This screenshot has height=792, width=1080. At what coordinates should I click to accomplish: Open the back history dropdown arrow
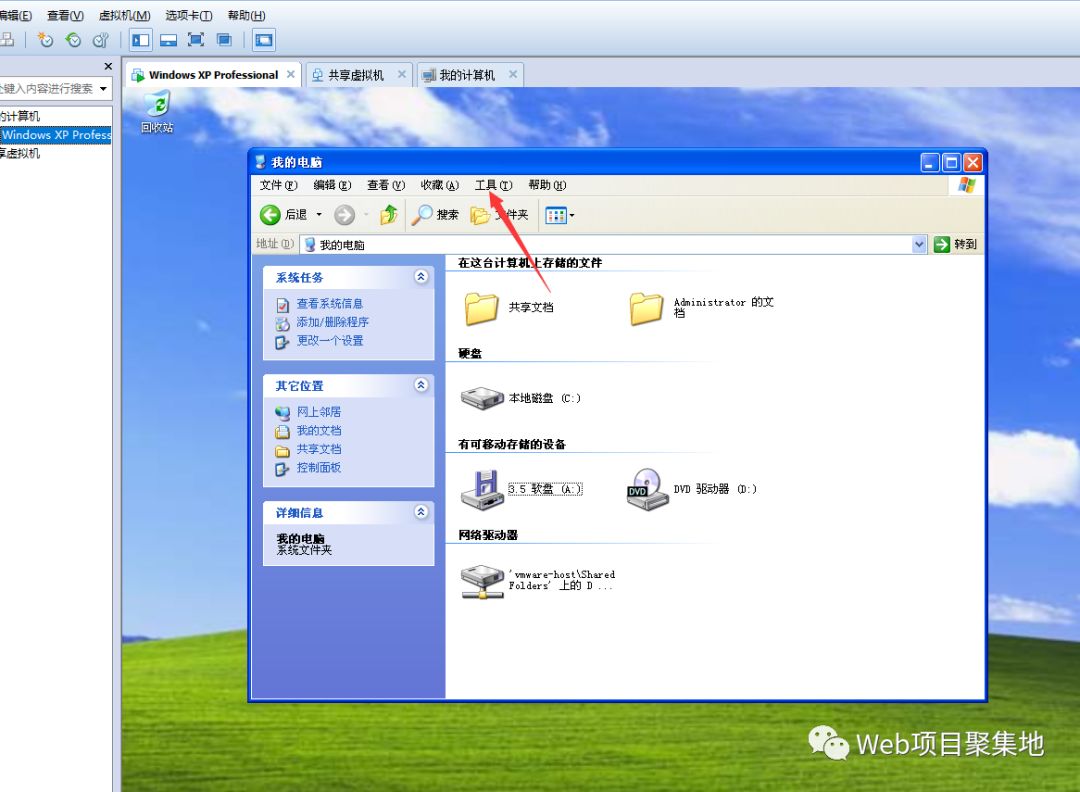pyautogui.click(x=319, y=215)
